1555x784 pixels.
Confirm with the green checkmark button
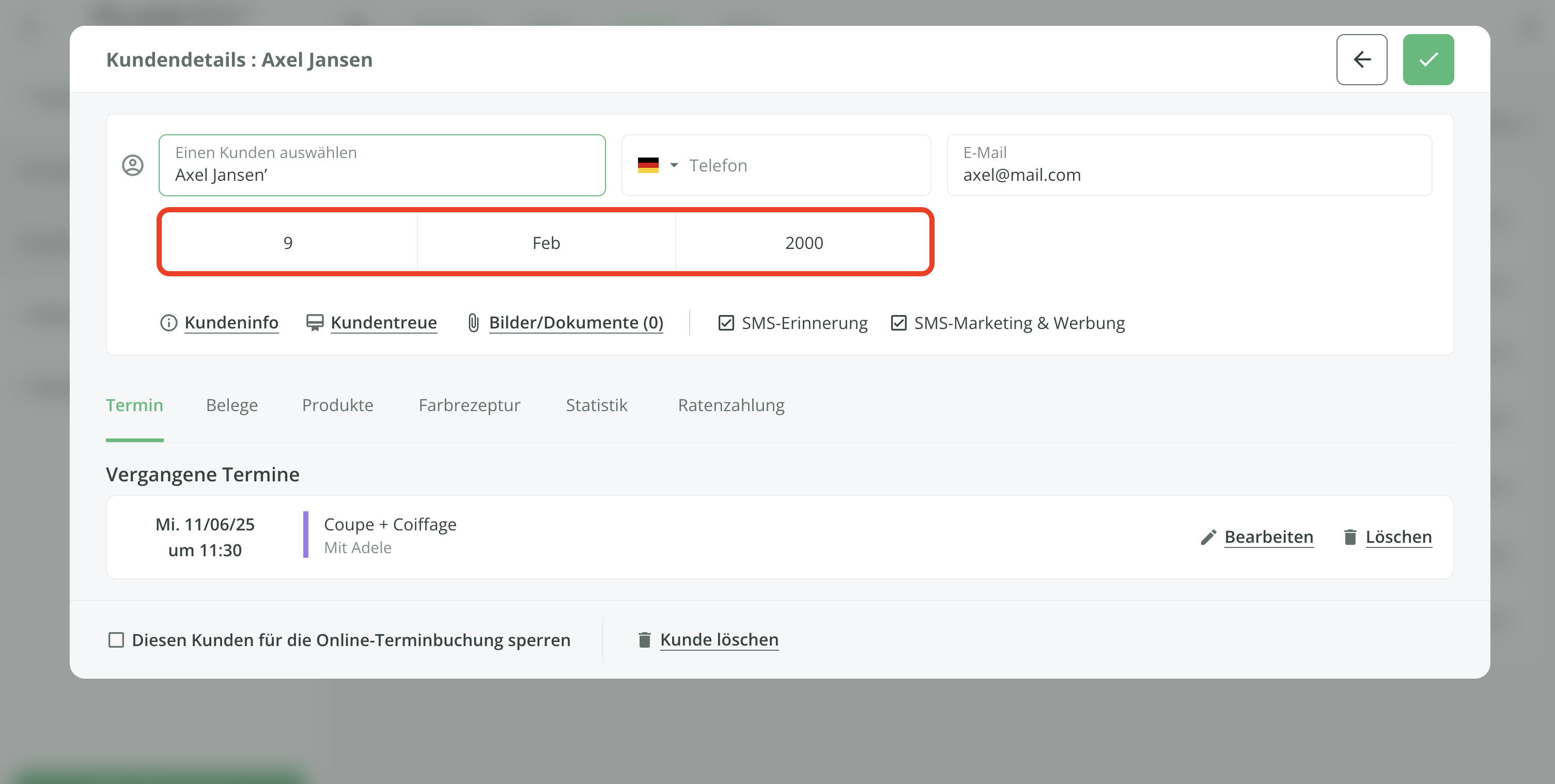coord(1427,59)
